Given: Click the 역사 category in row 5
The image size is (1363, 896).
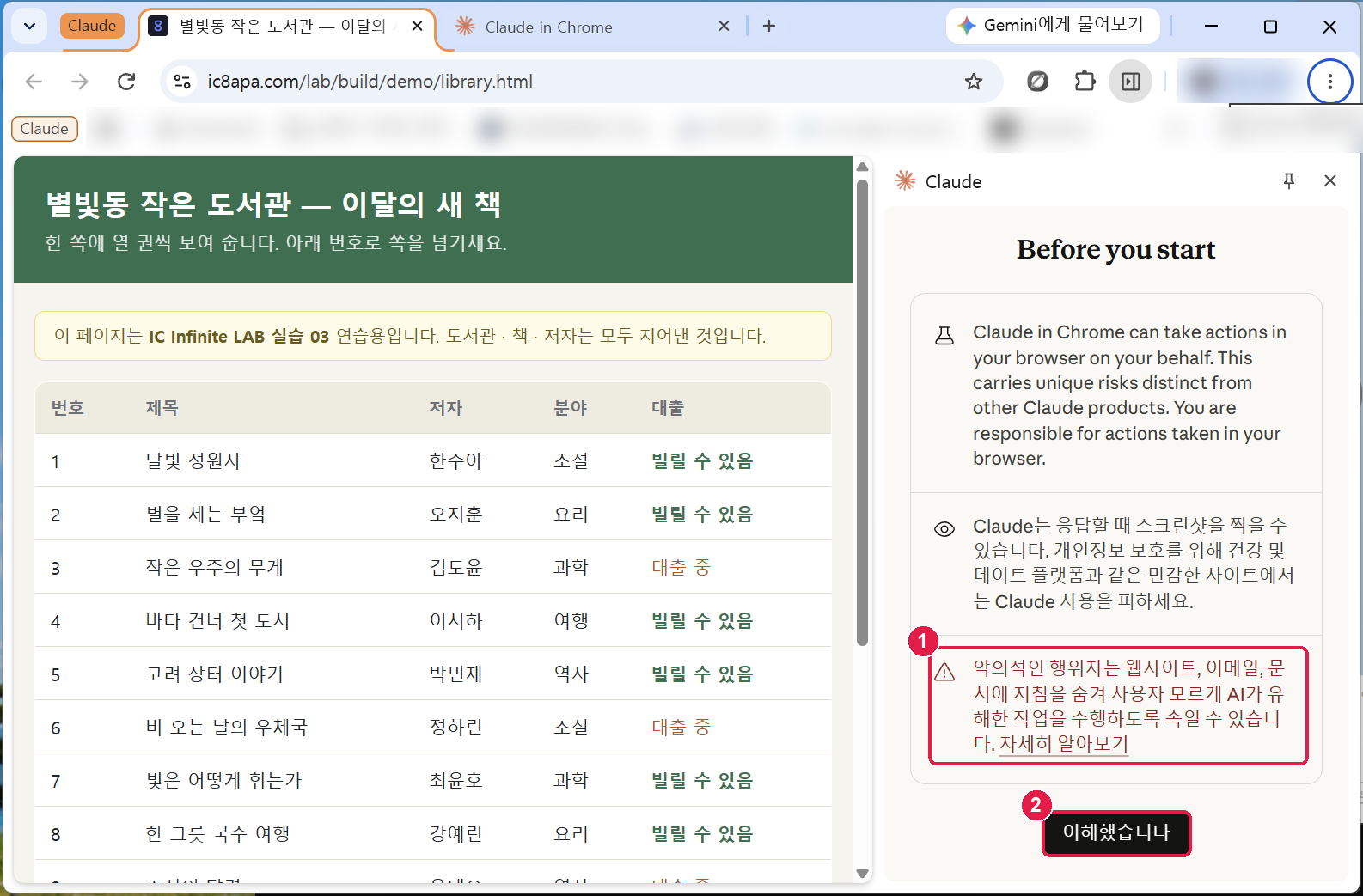Looking at the screenshot, I should (x=571, y=674).
